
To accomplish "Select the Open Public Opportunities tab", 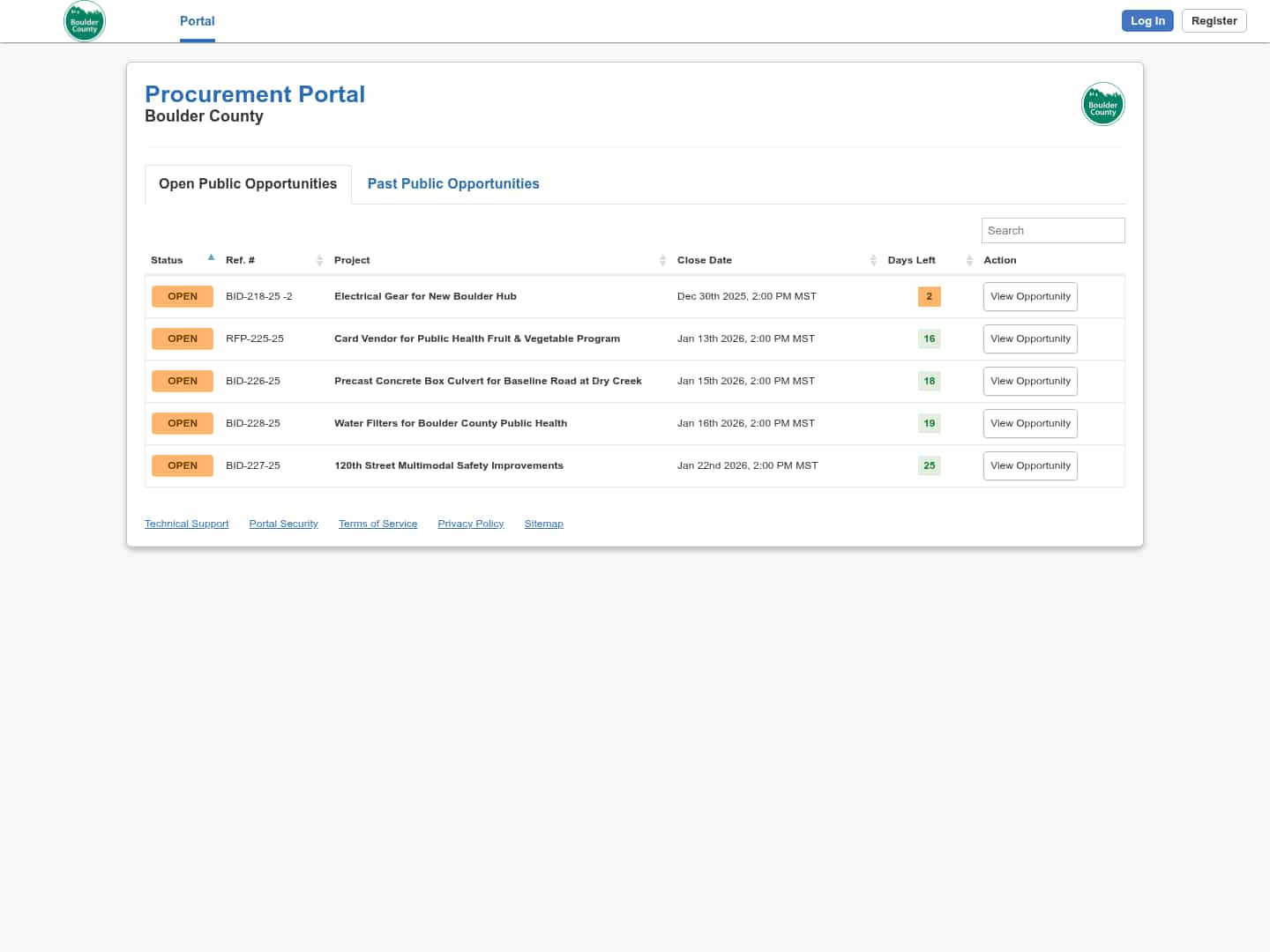I will point(248,184).
